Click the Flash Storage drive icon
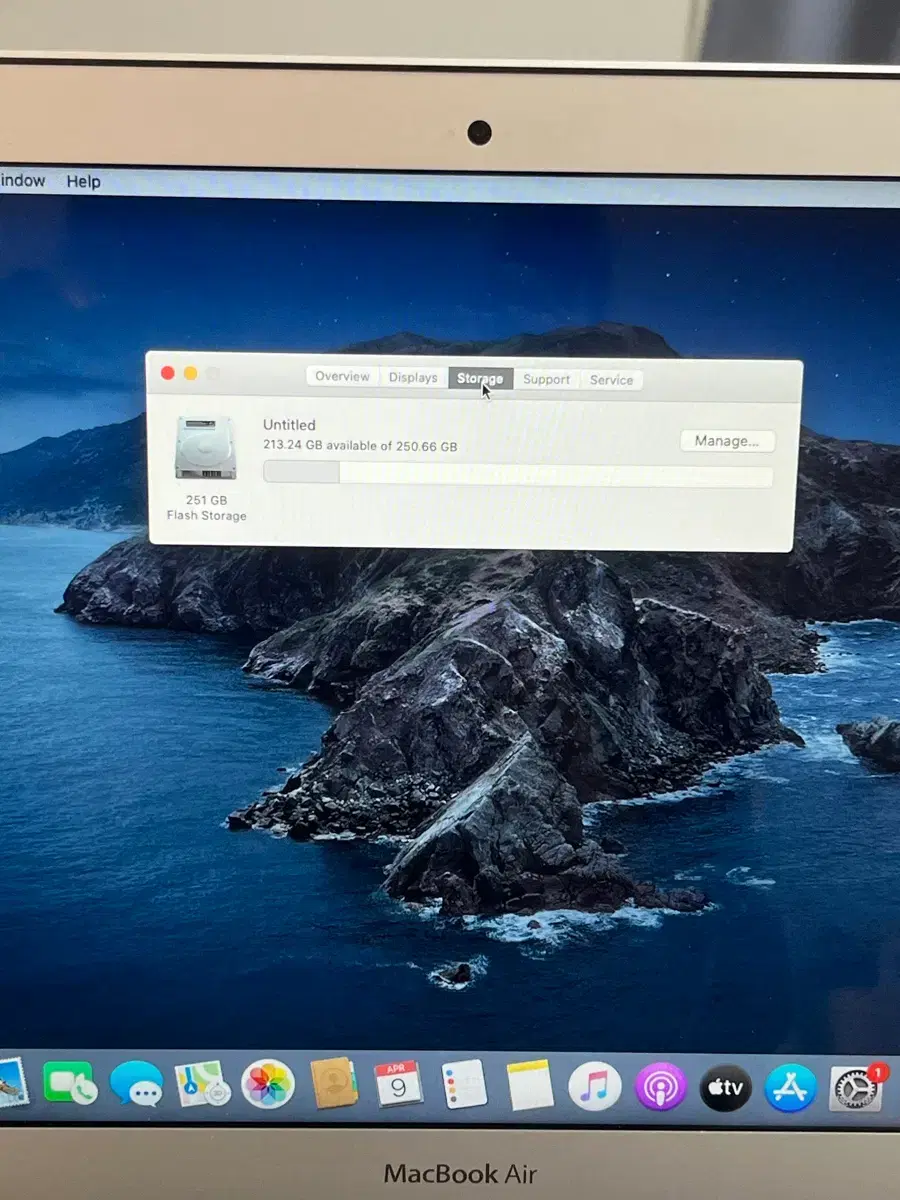The image size is (900, 1200). click(x=205, y=448)
